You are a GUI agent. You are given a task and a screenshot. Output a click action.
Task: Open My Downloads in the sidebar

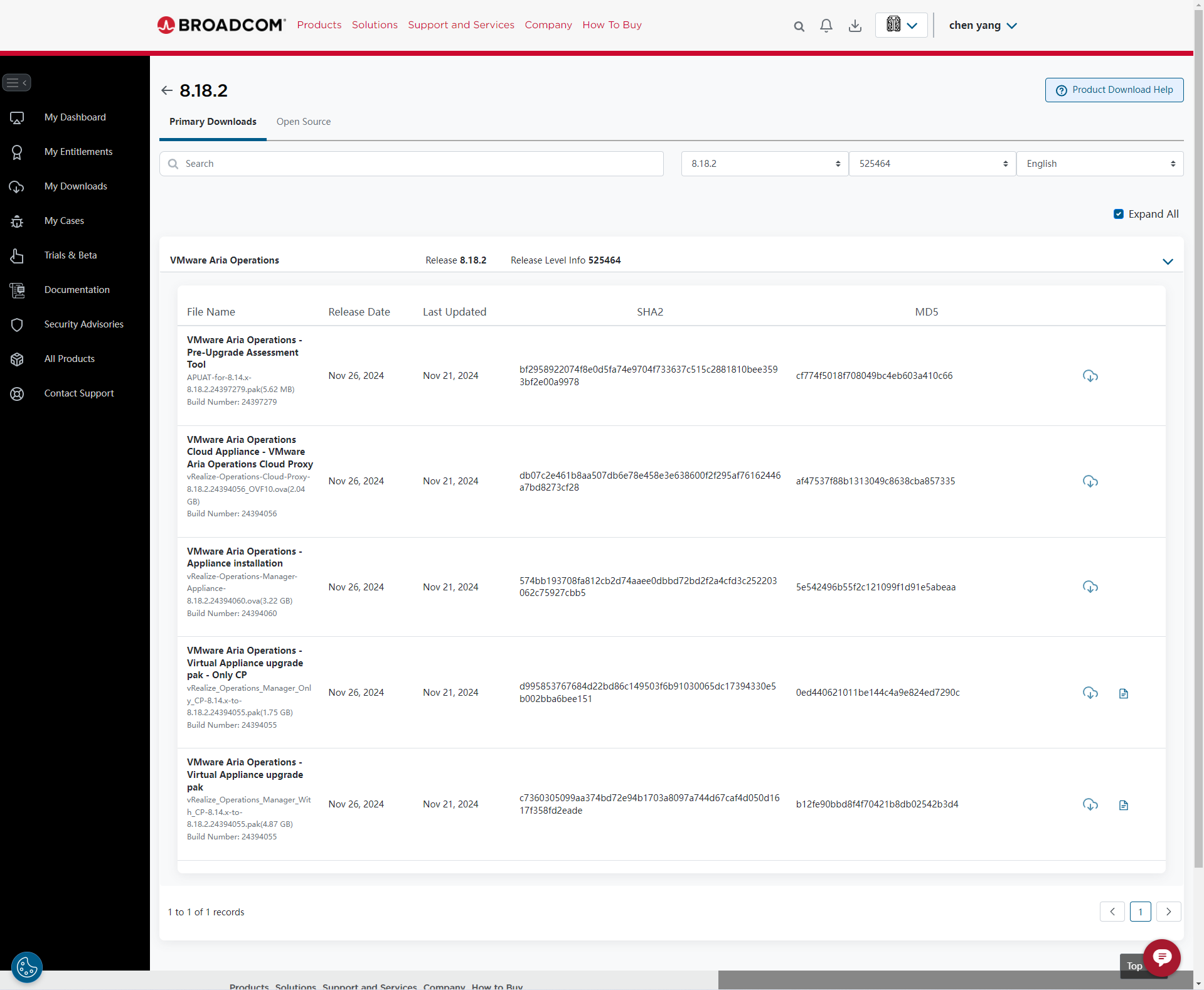pyautogui.click(x=75, y=186)
